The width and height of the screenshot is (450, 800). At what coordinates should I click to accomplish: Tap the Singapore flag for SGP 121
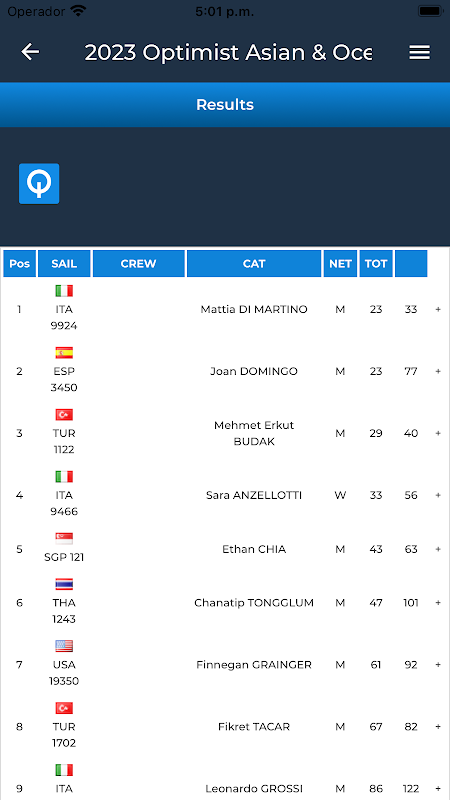[64, 538]
